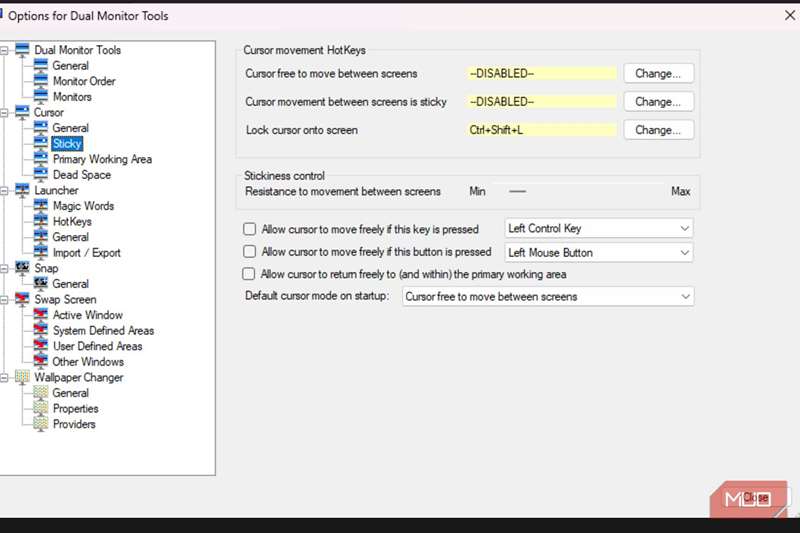Click the Active Window swap screen icon
Screen dimensions: 800x533
tap(41, 315)
